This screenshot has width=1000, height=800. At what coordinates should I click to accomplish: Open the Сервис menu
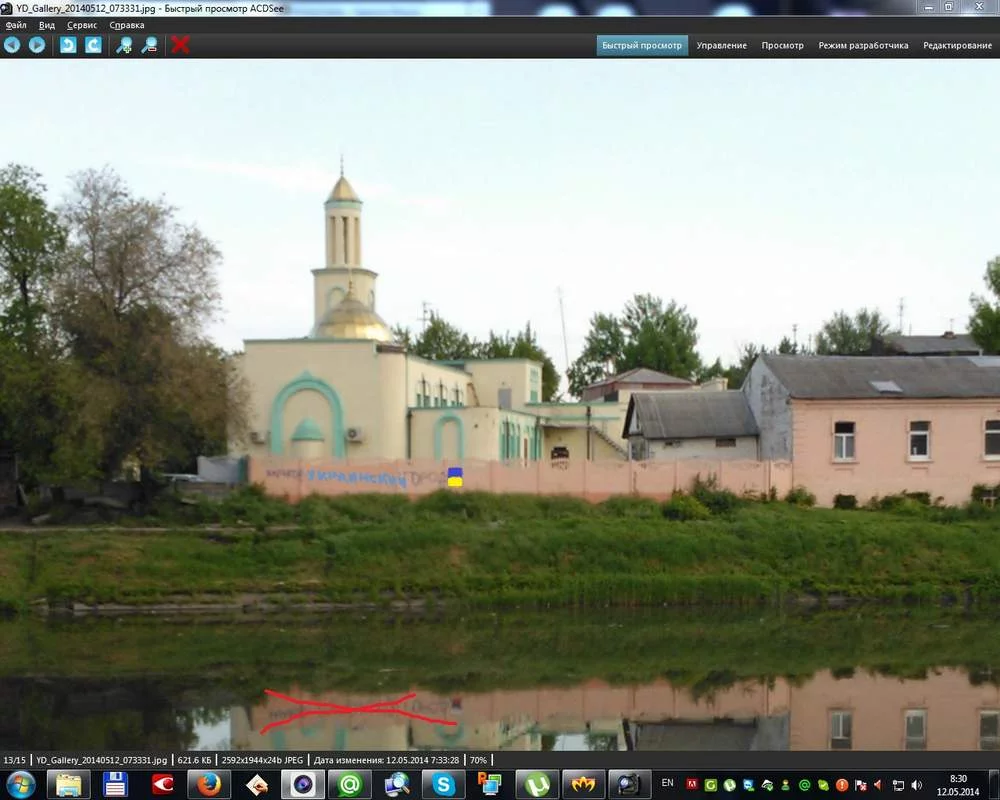[81, 25]
